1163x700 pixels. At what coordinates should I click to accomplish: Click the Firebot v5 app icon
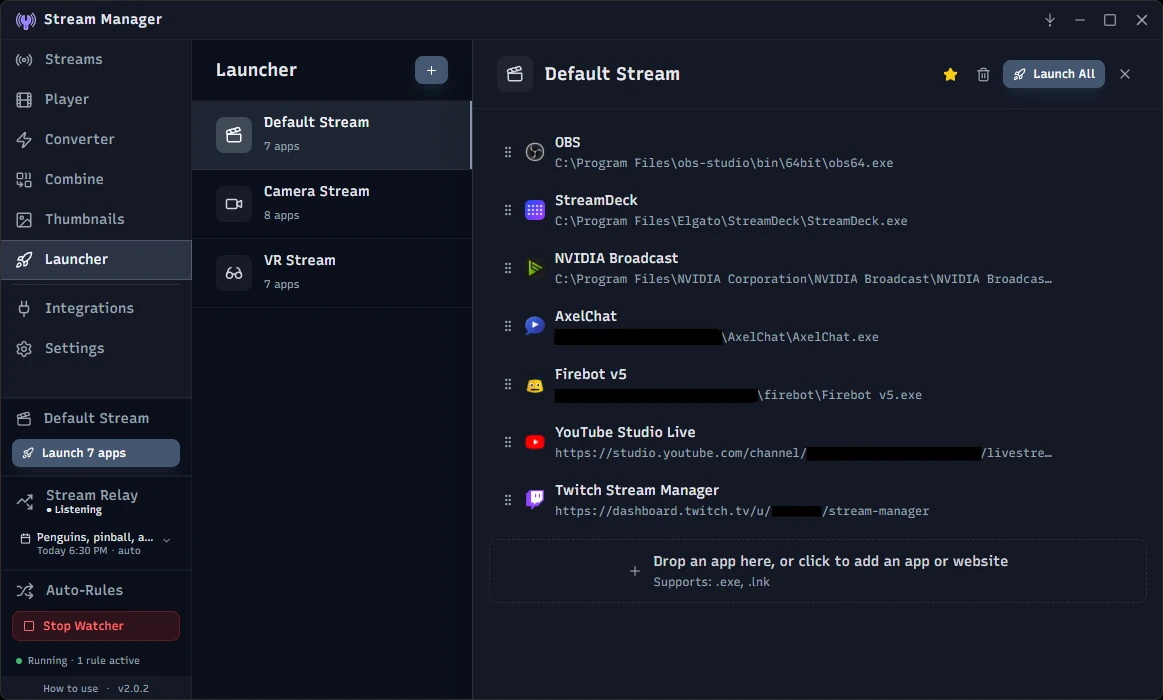click(535, 385)
